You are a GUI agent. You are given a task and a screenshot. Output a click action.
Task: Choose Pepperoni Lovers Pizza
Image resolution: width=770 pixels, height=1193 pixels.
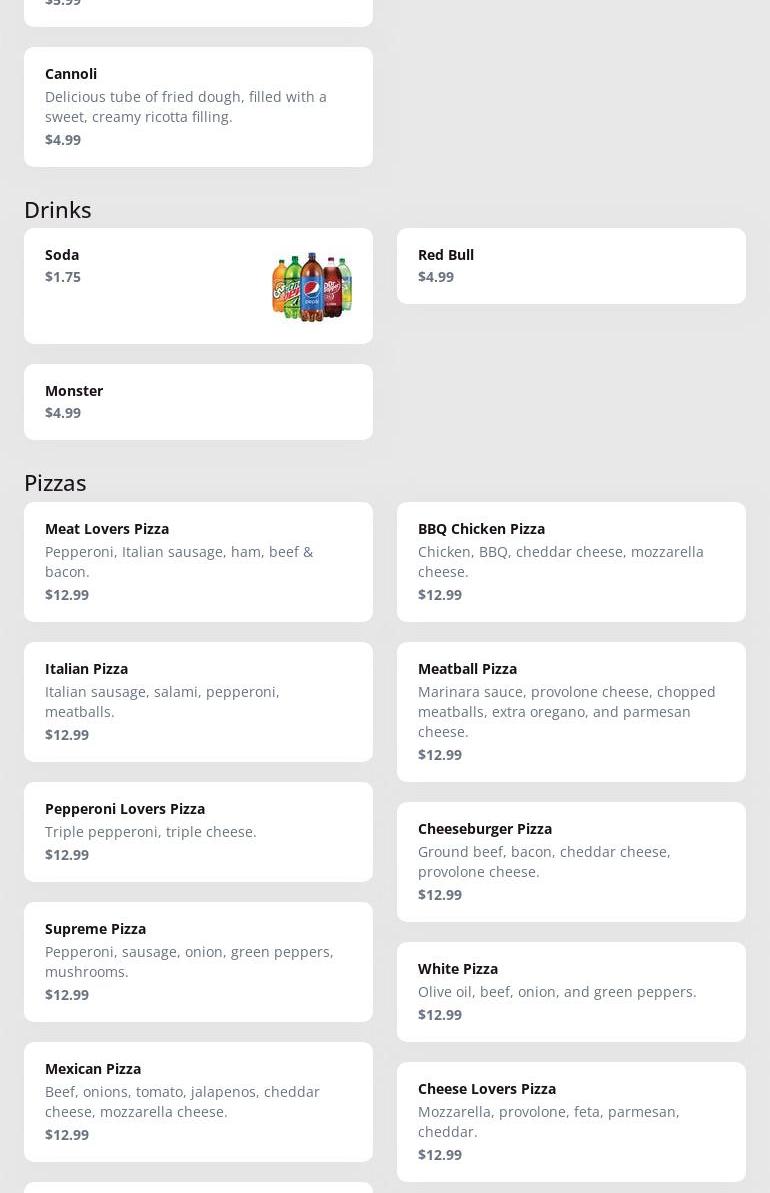(x=198, y=831)
